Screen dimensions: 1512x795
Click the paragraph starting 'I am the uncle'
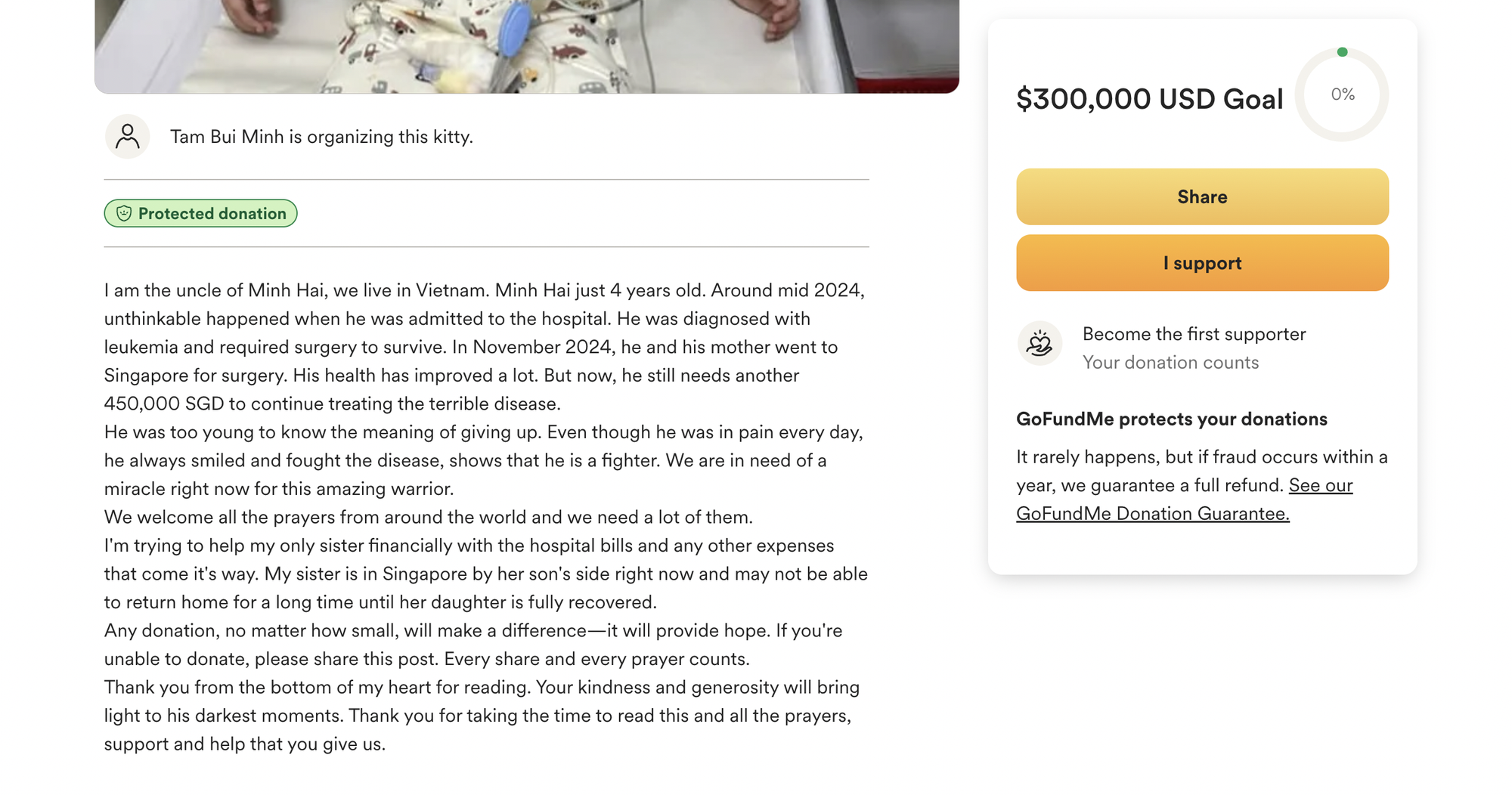point(484,347)
